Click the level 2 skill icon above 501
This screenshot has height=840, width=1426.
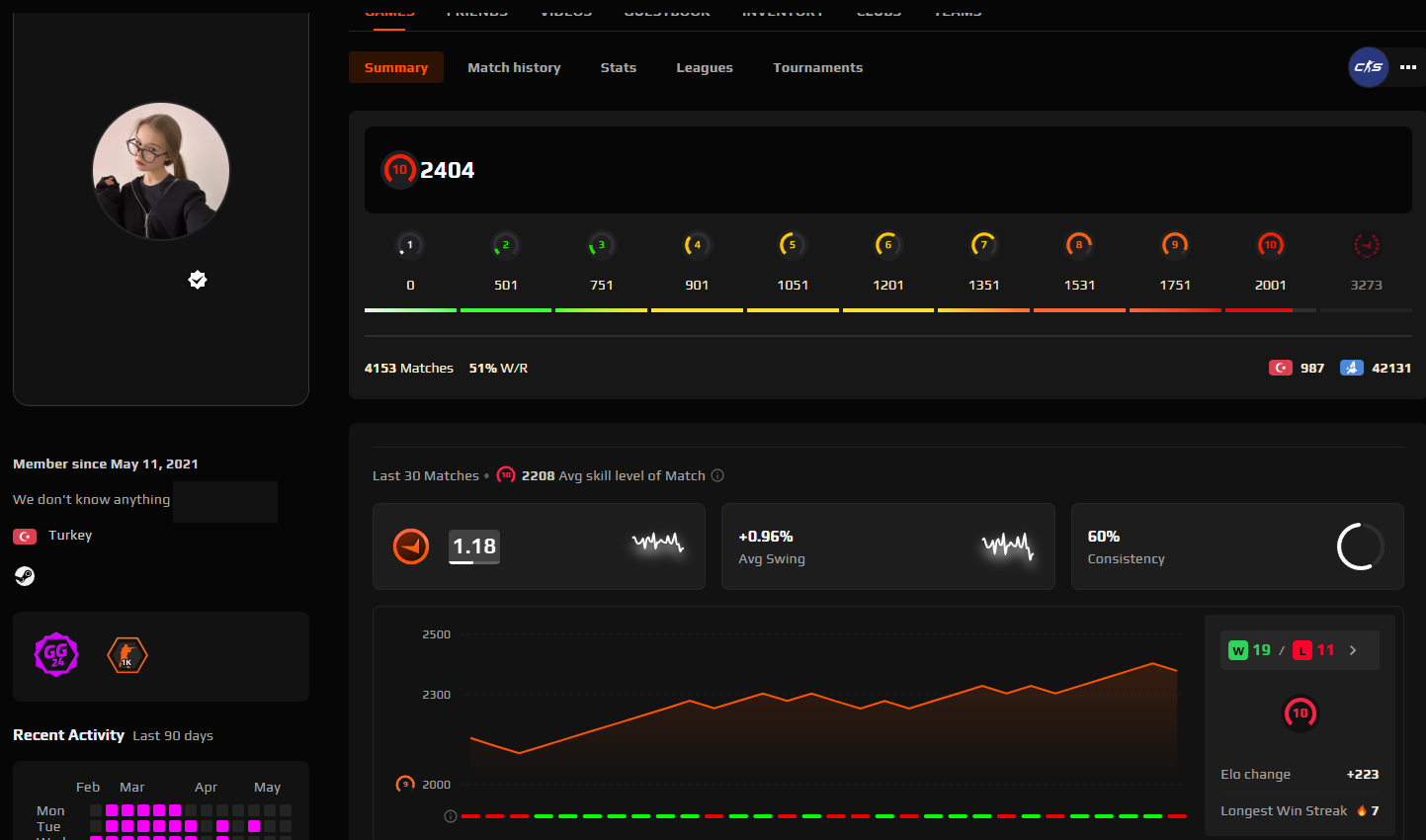coord(506,245)
